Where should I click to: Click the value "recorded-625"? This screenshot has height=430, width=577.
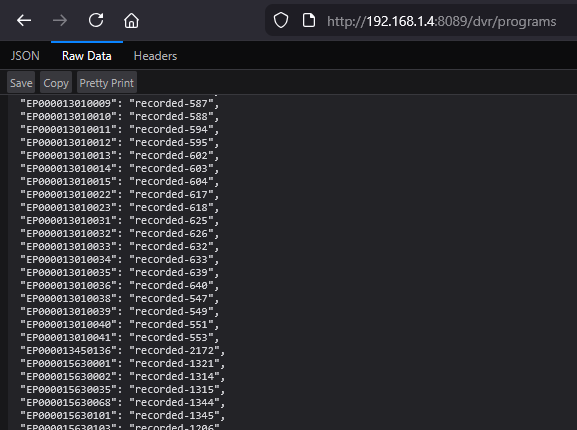coord(171,221)
